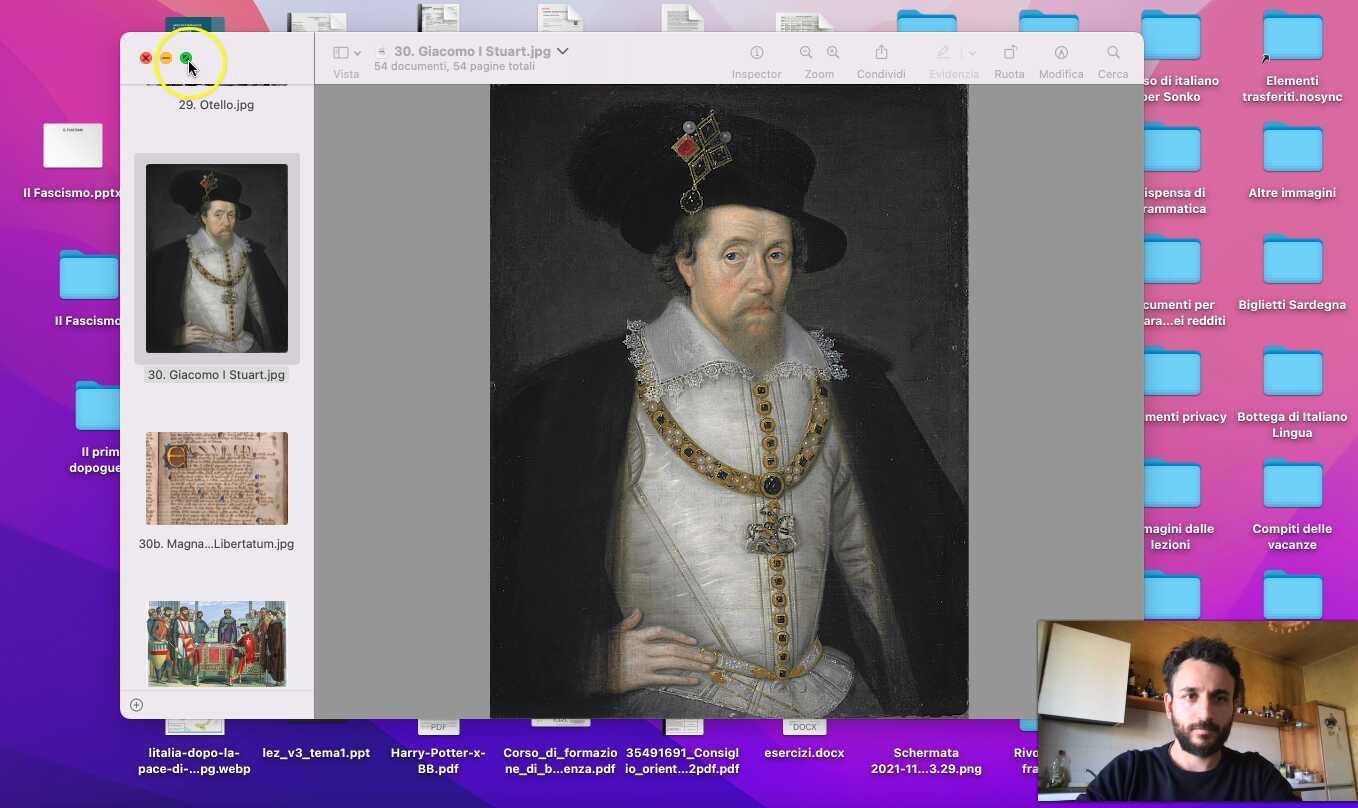The image size is (1358, 808).
Task: Click the add plus button in sidebar footer
Action: pyautogui.click(x=137, y=705)
